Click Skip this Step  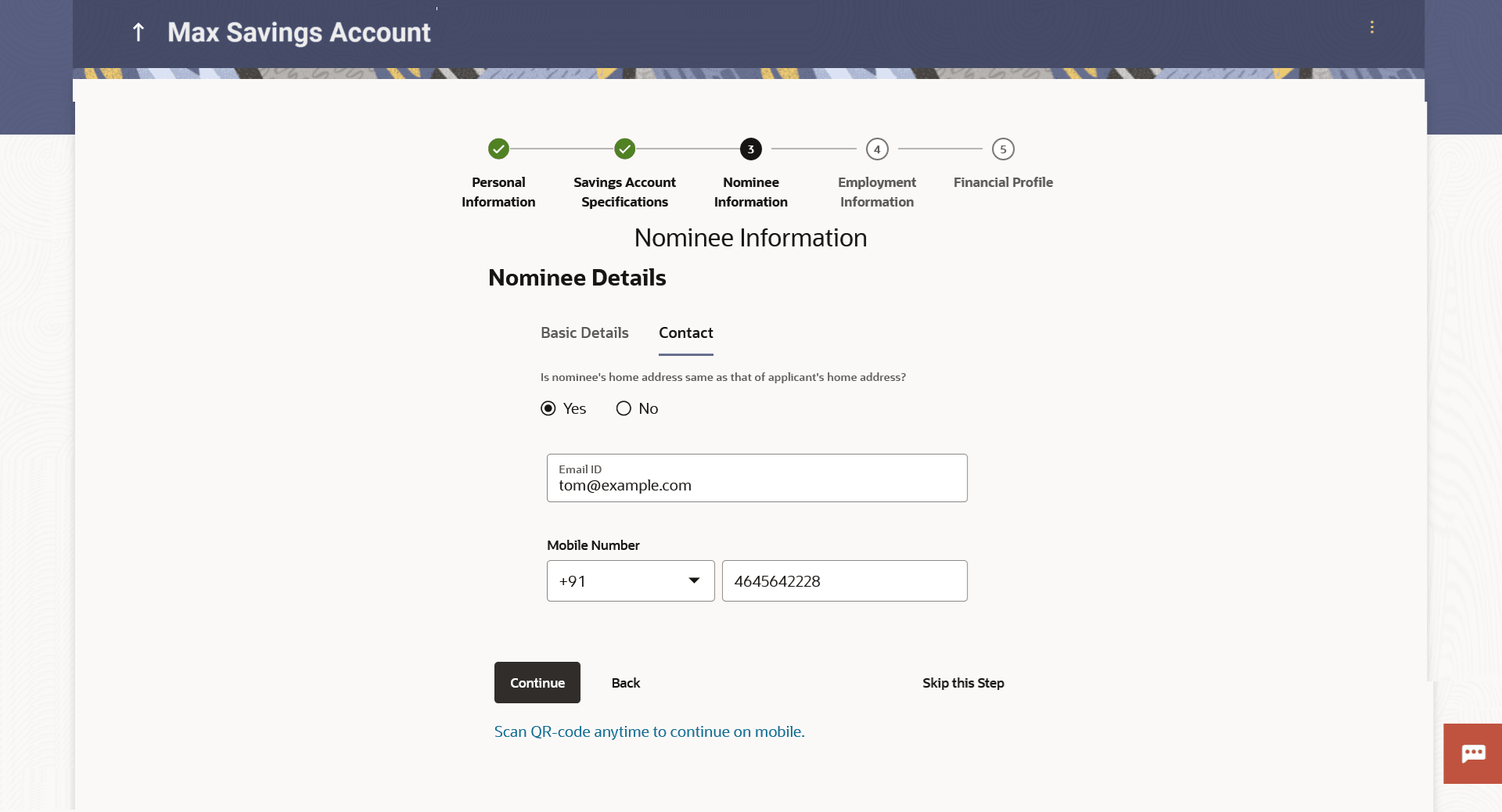point(963,683)
